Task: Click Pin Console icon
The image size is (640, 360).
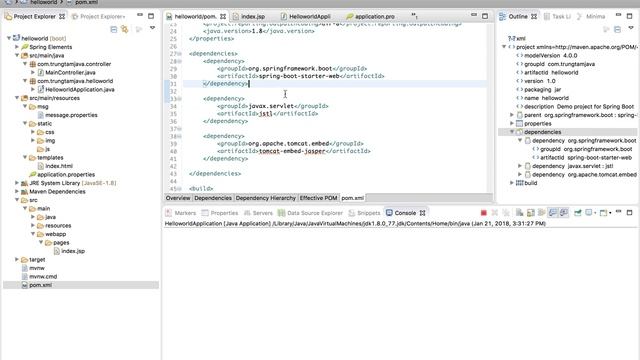Action: tap(578, 213)
